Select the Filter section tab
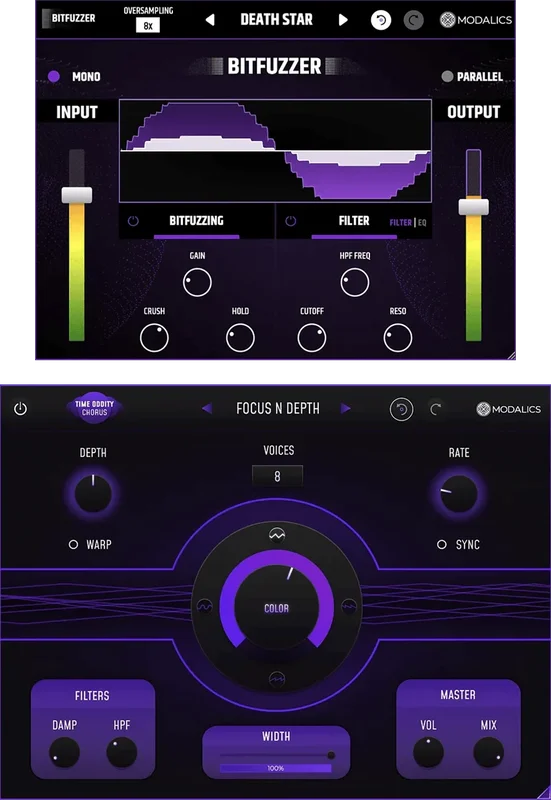Screen dimensions: 551x800 coord(354,221)
